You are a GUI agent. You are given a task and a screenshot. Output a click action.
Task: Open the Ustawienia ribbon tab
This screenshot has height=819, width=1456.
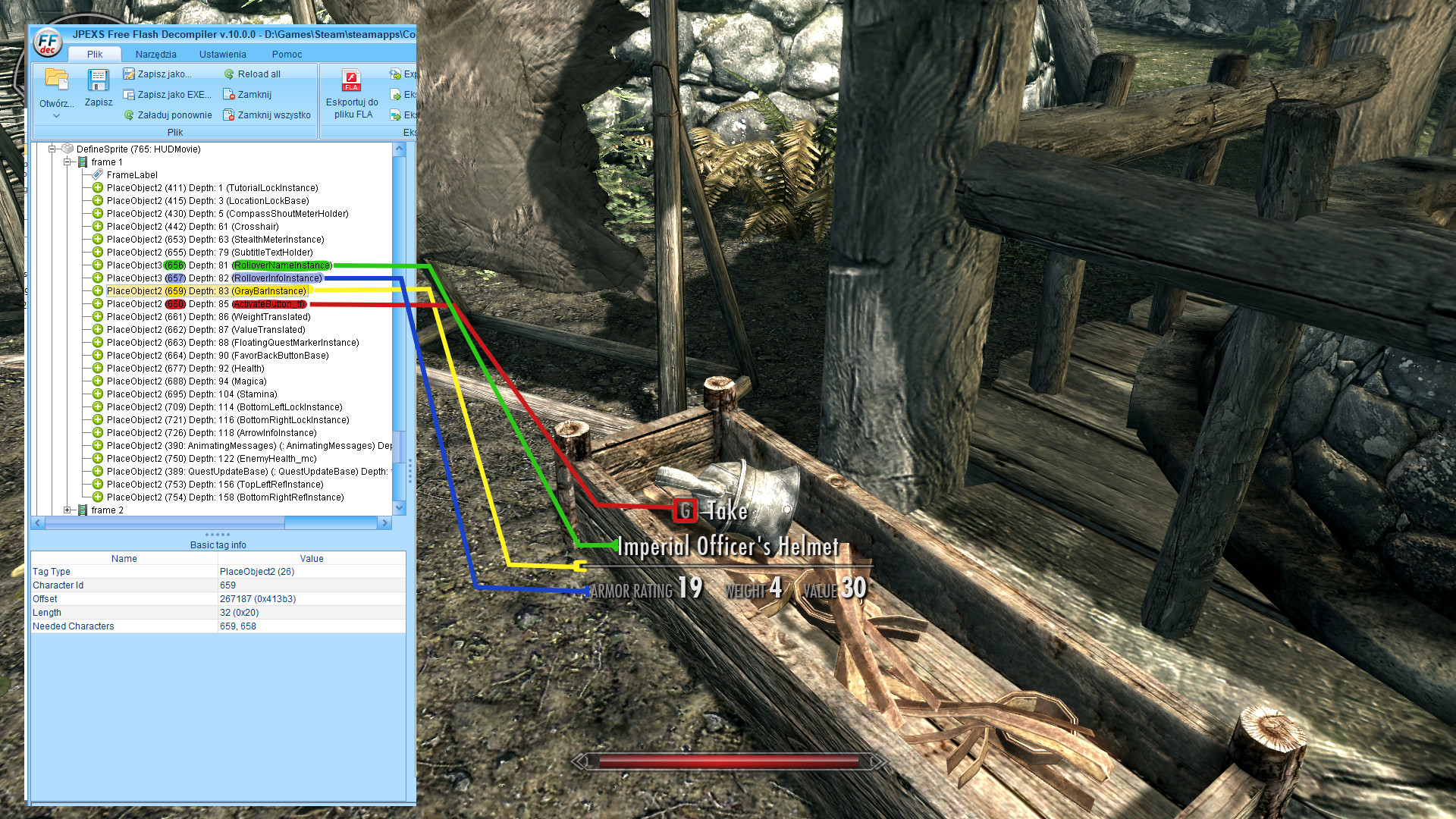tap(222, 55)
